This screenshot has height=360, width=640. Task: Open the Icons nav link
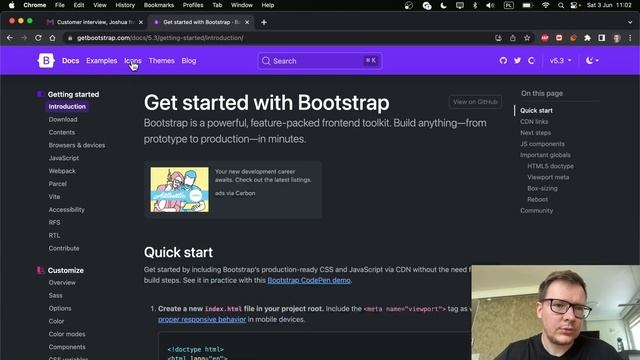click(x=133, y=60)
